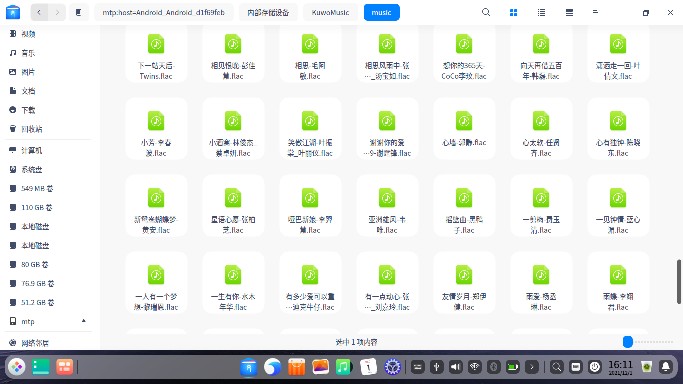Select the 星语心愿 flac file
This screenshot has height=384, width=683.
(x=233, y=205)
